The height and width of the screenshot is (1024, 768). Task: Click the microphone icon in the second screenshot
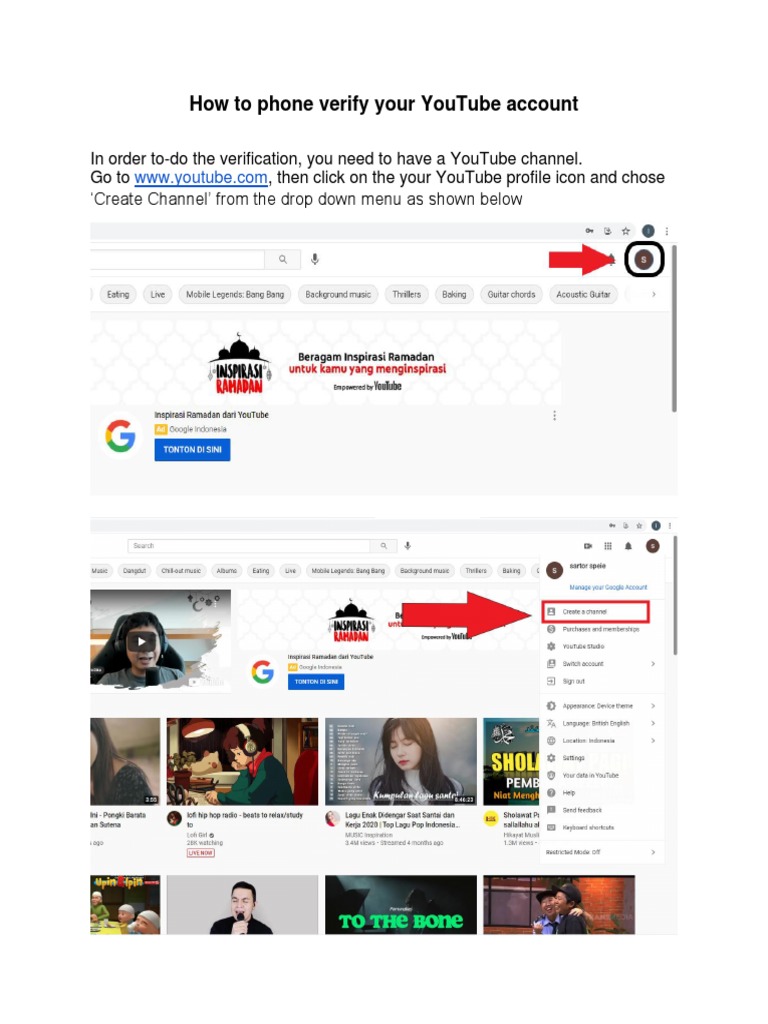(x=408, y=546)
